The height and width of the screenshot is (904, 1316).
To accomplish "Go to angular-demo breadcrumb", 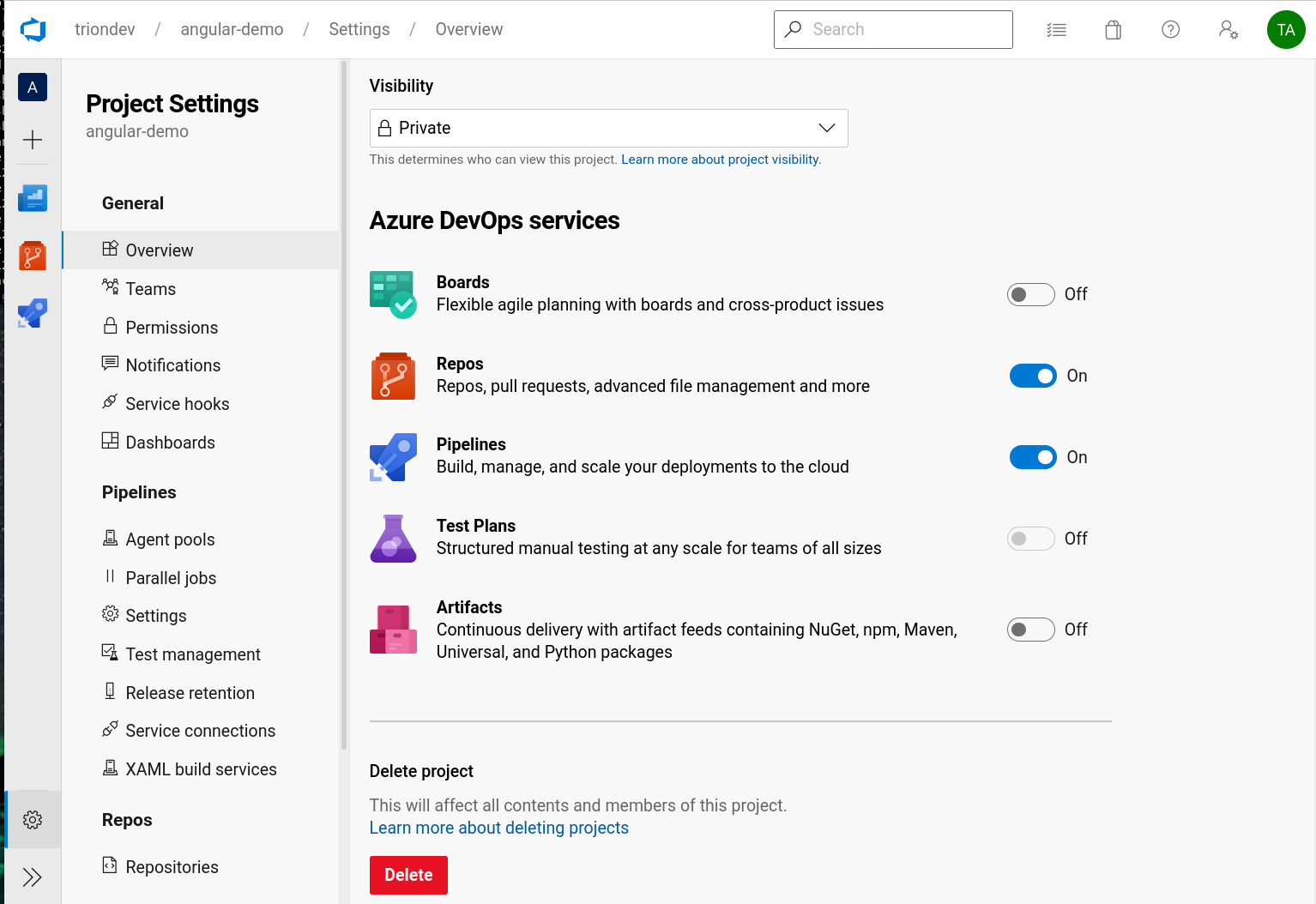I will pos(232,29).
